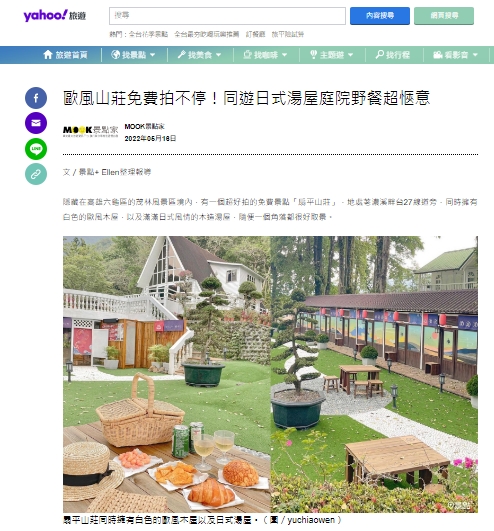The height and width of the screenshot is (531, 494).
Task: Open the 訂餐廳 trending link
Action: [x=255, y=34]
